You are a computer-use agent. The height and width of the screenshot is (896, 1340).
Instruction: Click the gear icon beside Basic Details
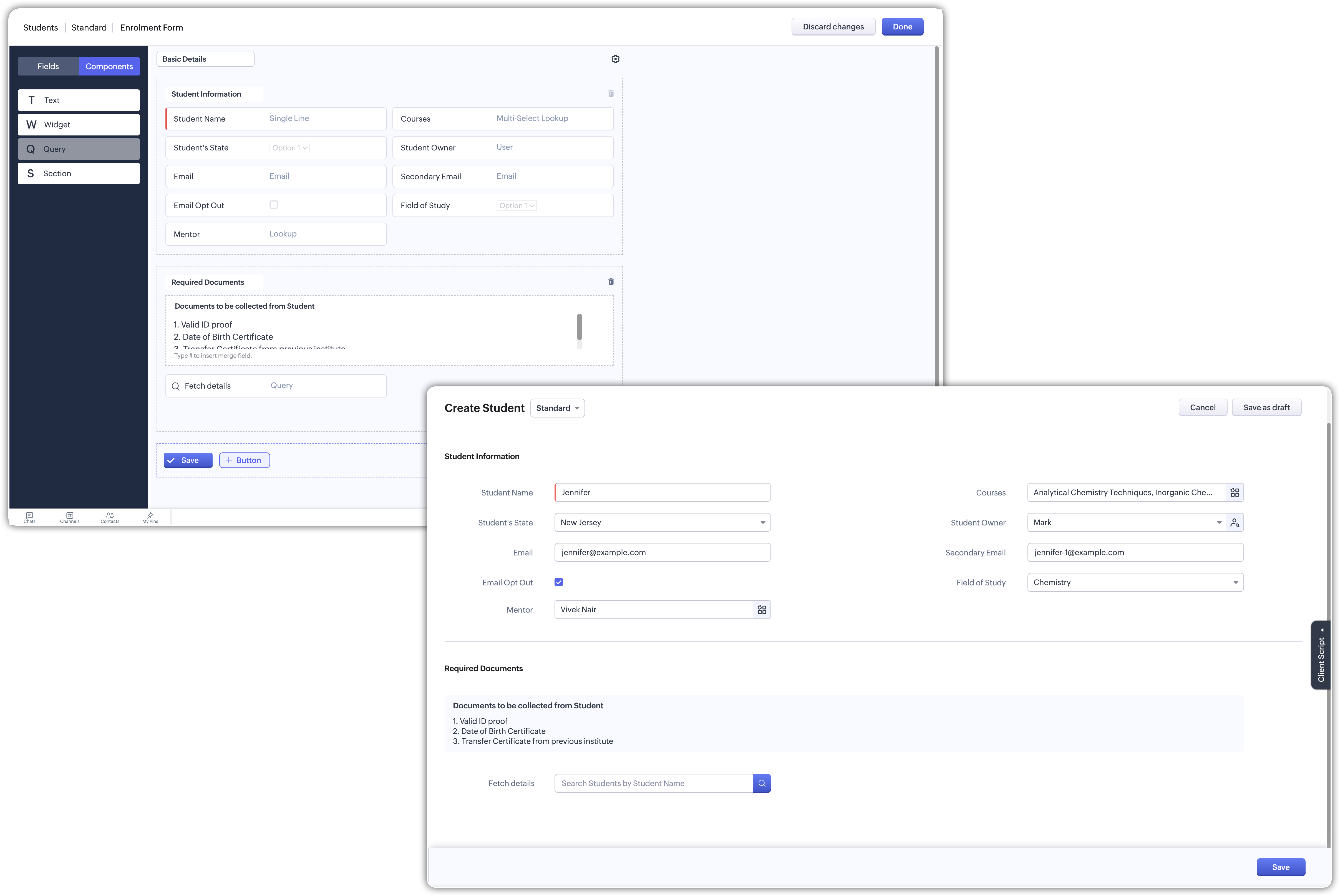tap(615, 59)
